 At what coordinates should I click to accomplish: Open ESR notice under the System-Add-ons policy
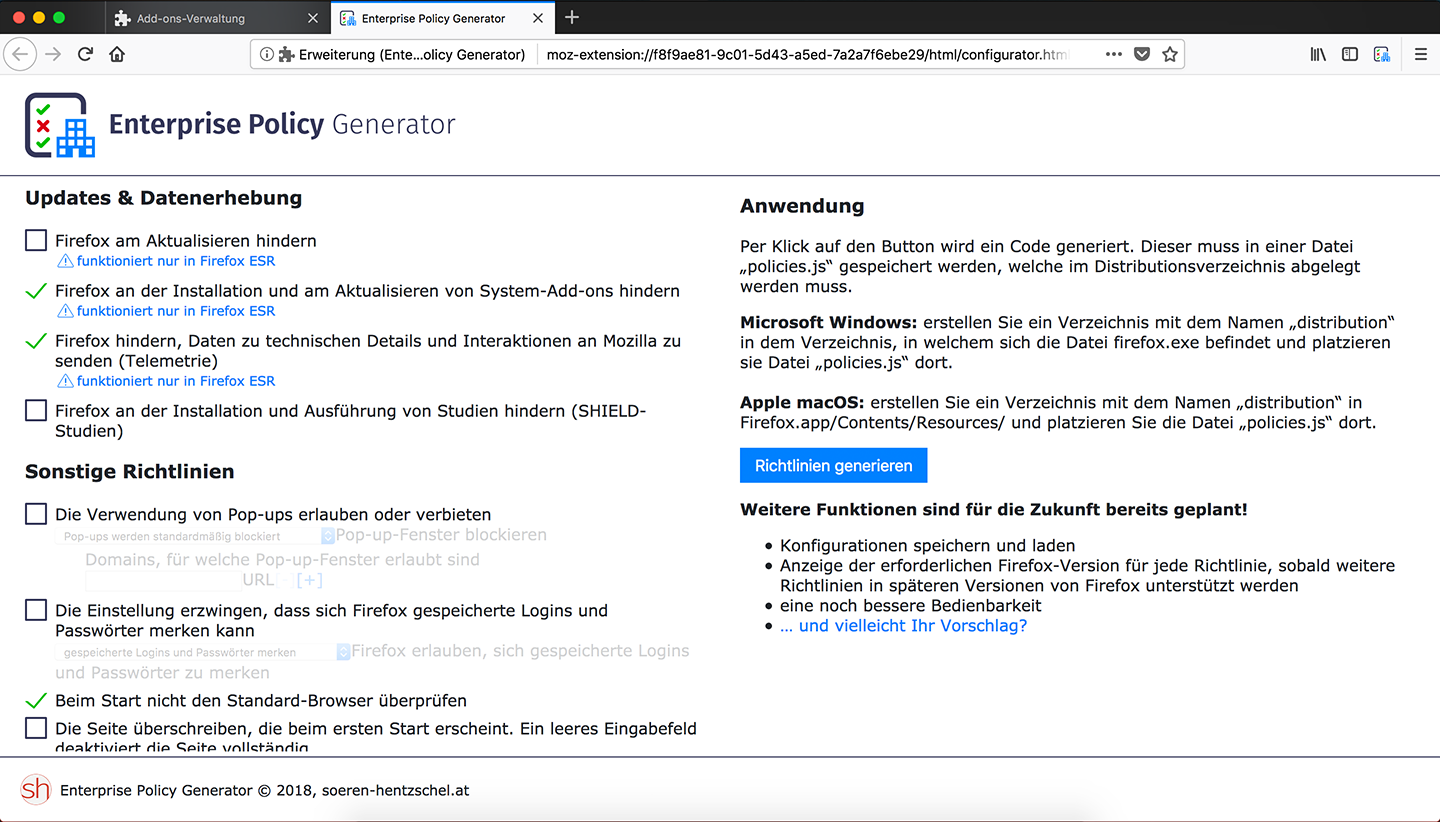pos(166,311)
